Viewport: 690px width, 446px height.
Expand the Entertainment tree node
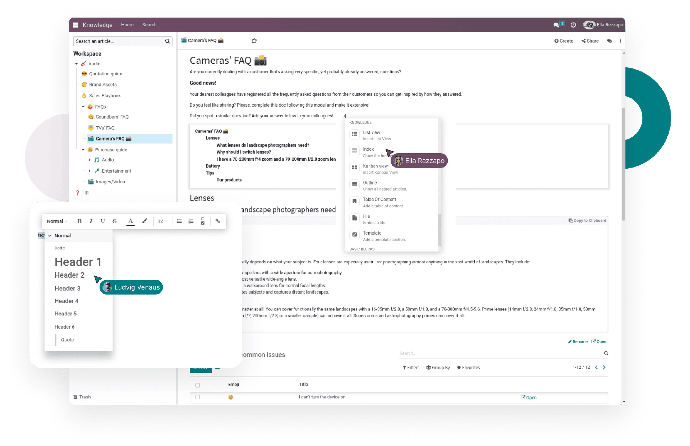pos(90,171)
